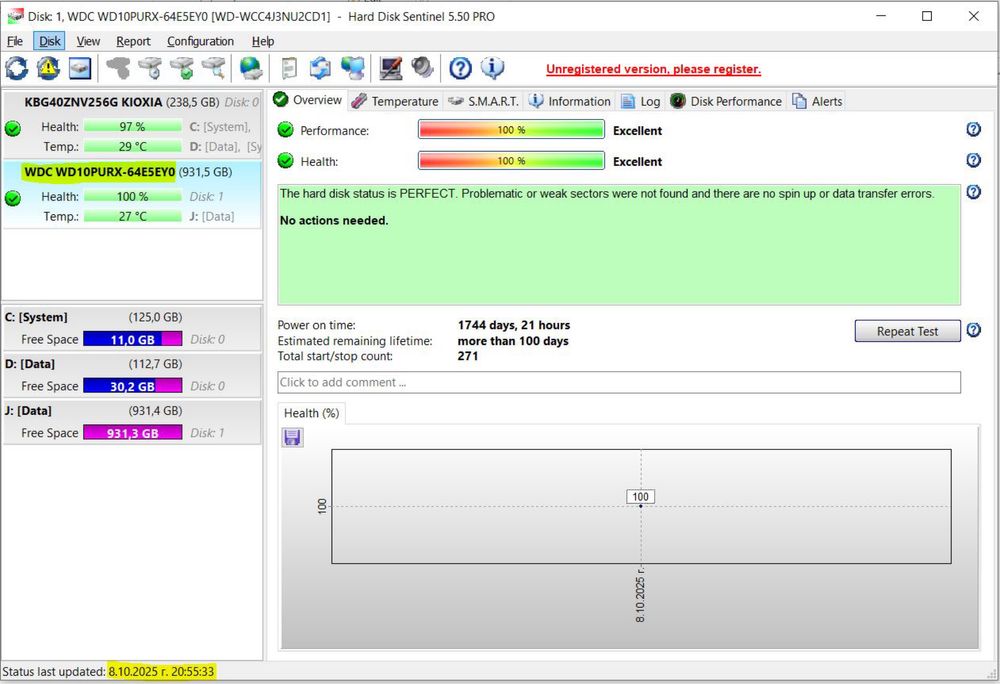The height and width of the screenshot is (684, 1000).
Task: Click the help icon next to Repeat Test
Action: (973, 330)
